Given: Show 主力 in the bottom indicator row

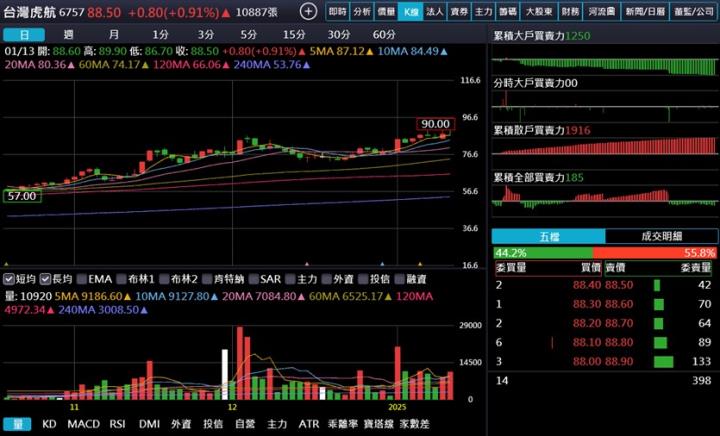Looking at the screenshot, I should tap(277, 424).
